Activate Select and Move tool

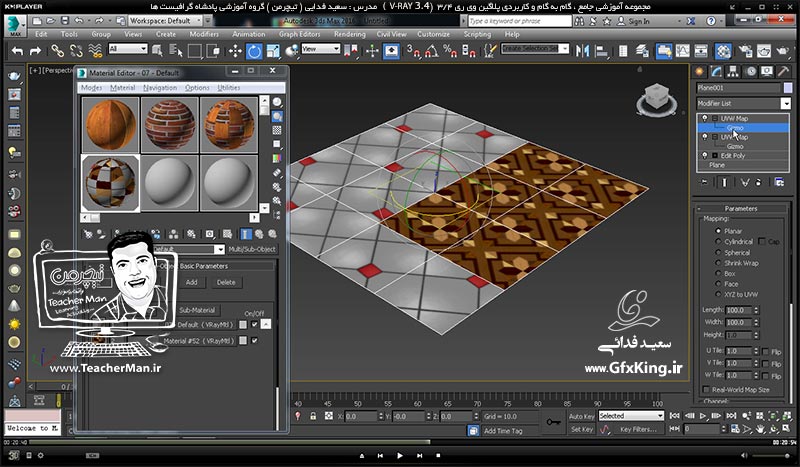(x=235, y=51)
